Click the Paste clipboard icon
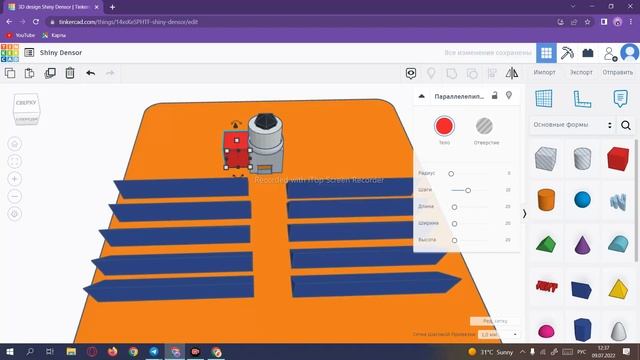The width and height of the screenshot is (640, 360). click(x=29, y=73)
